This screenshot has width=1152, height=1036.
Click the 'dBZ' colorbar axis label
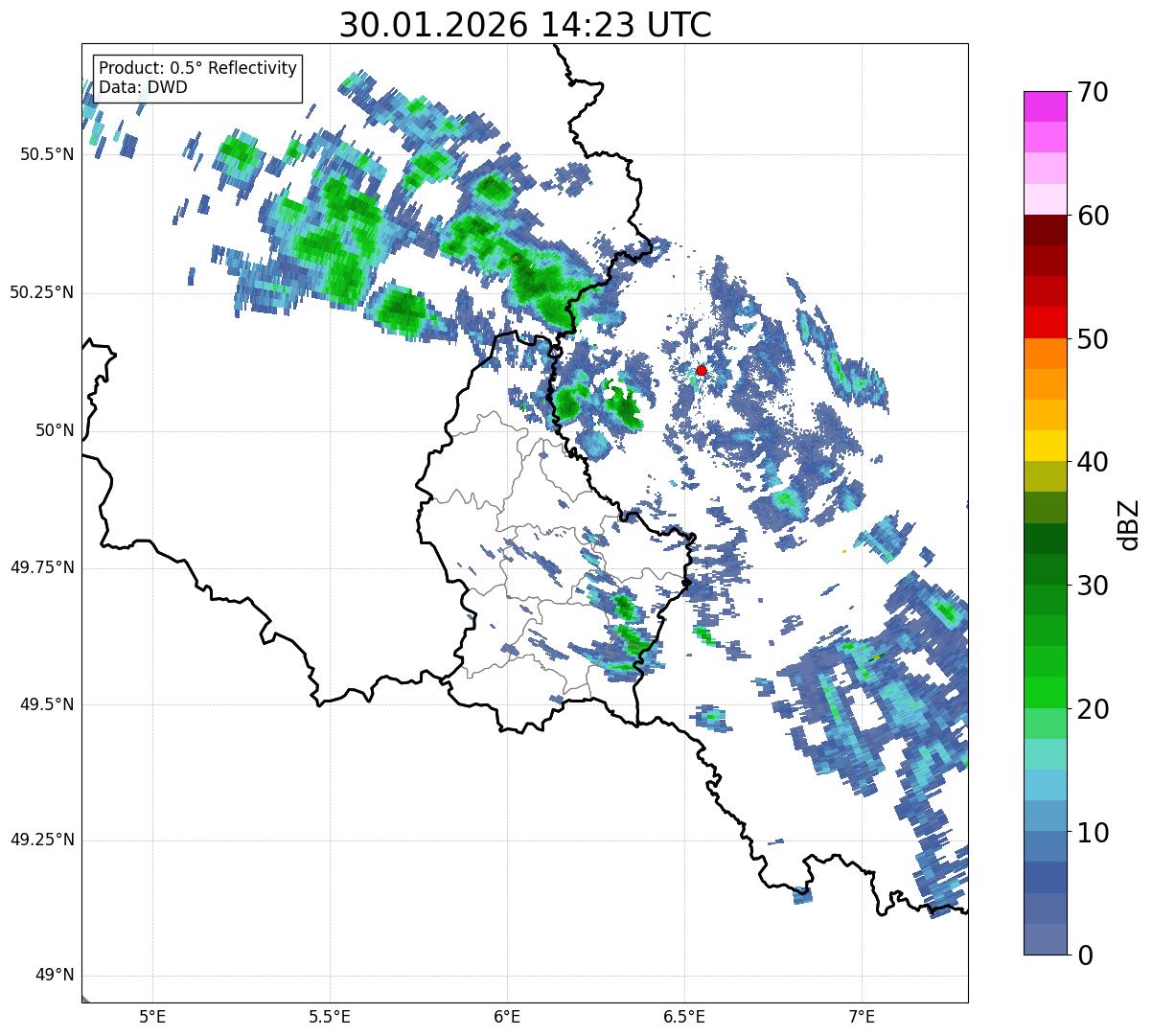(x=1129, y=523)
